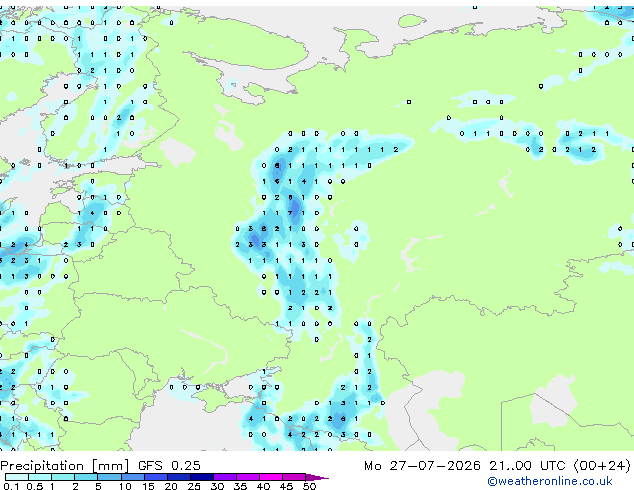Click the '50' legend scale label
This screenshot has width=634, height=490.
(x=309, y=486)
